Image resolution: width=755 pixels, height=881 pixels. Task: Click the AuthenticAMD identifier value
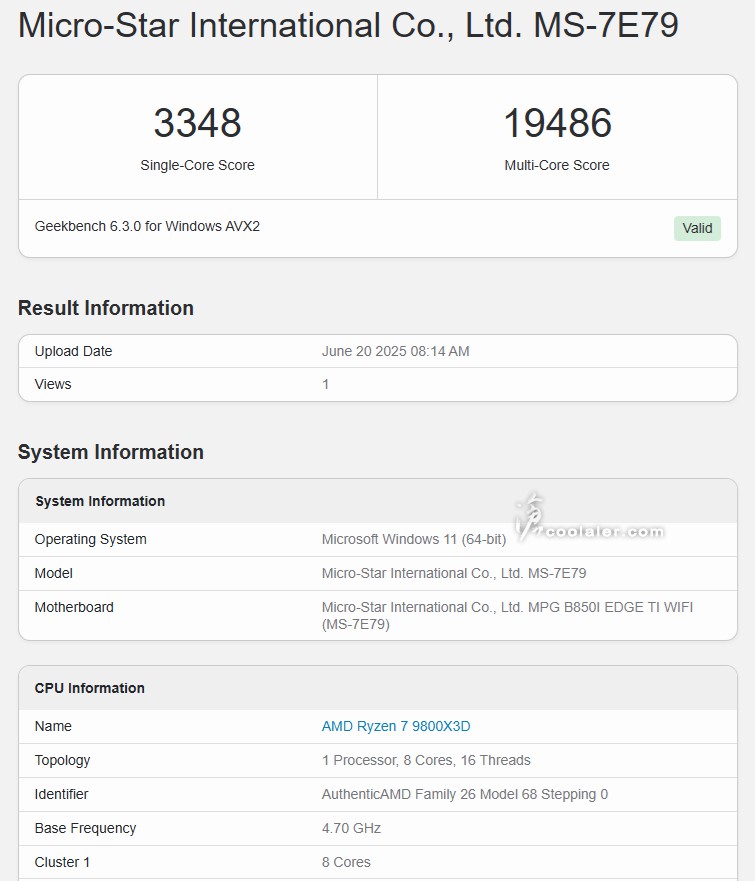464,794
